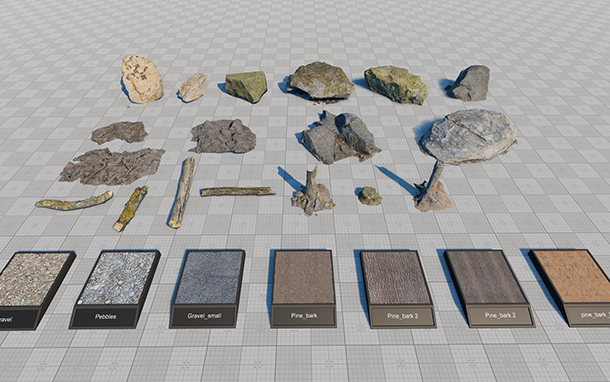Select the tall pale beige boulder
Screen dimensions: 610x382
[x=142, y=79]
